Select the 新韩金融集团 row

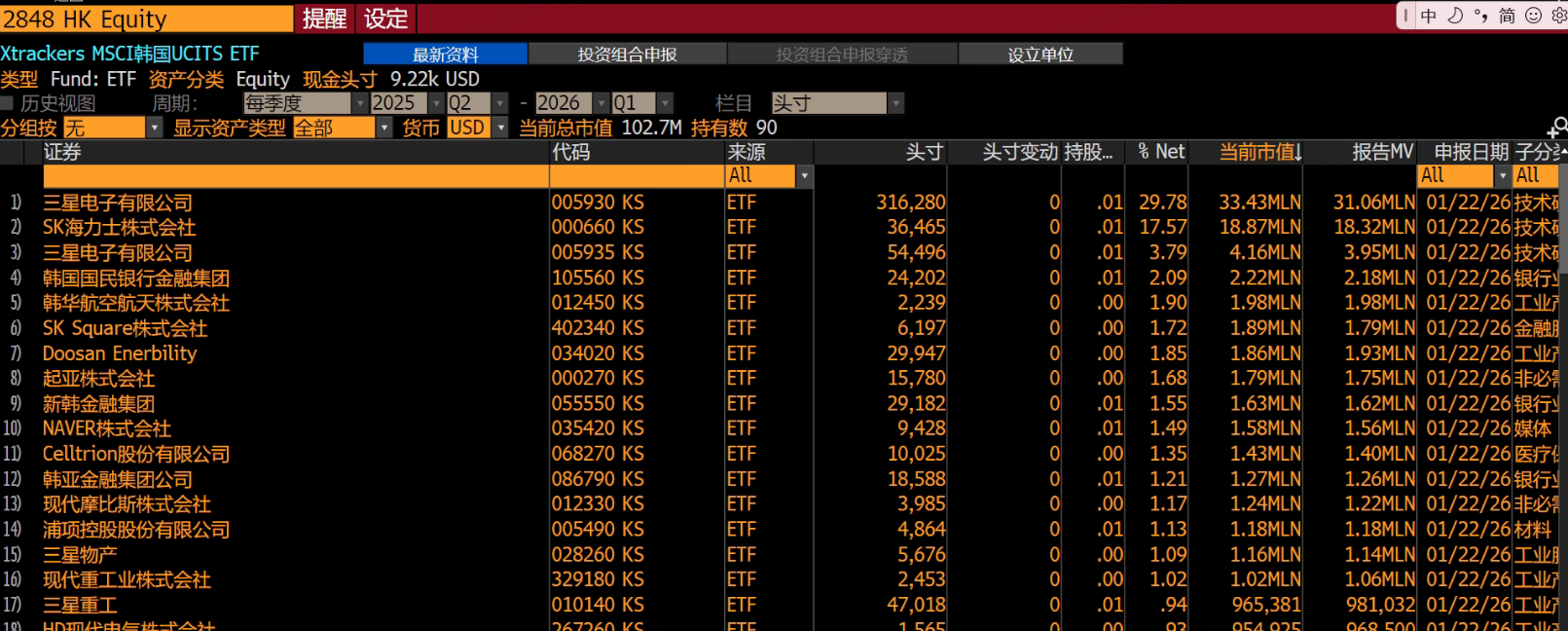click(x=779, y=403)
